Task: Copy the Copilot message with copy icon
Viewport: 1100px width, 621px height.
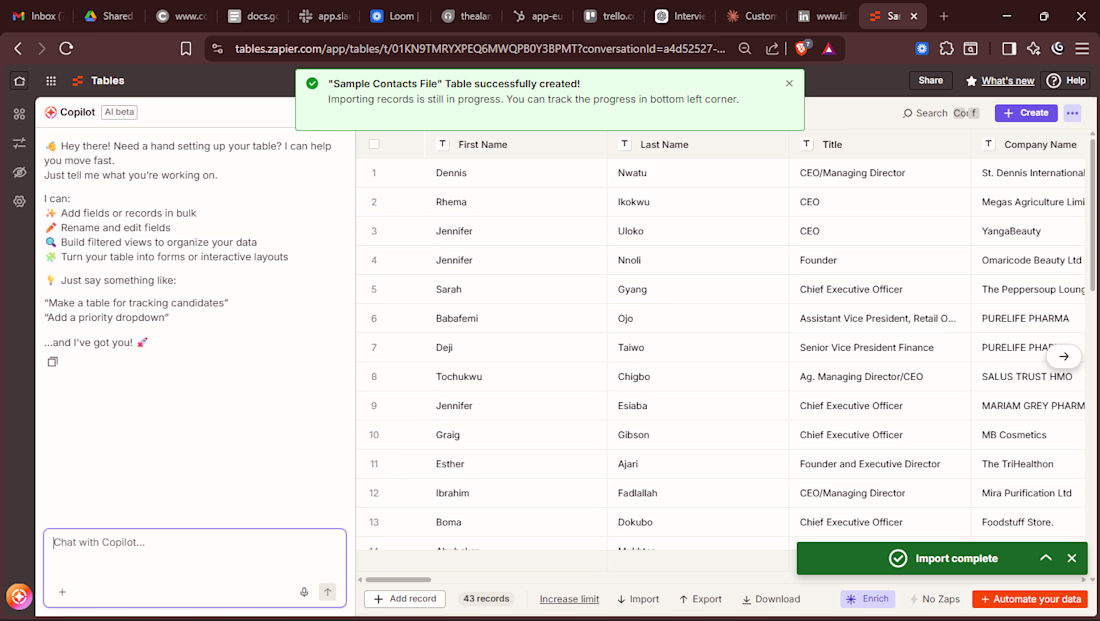Action: point(53,362)
